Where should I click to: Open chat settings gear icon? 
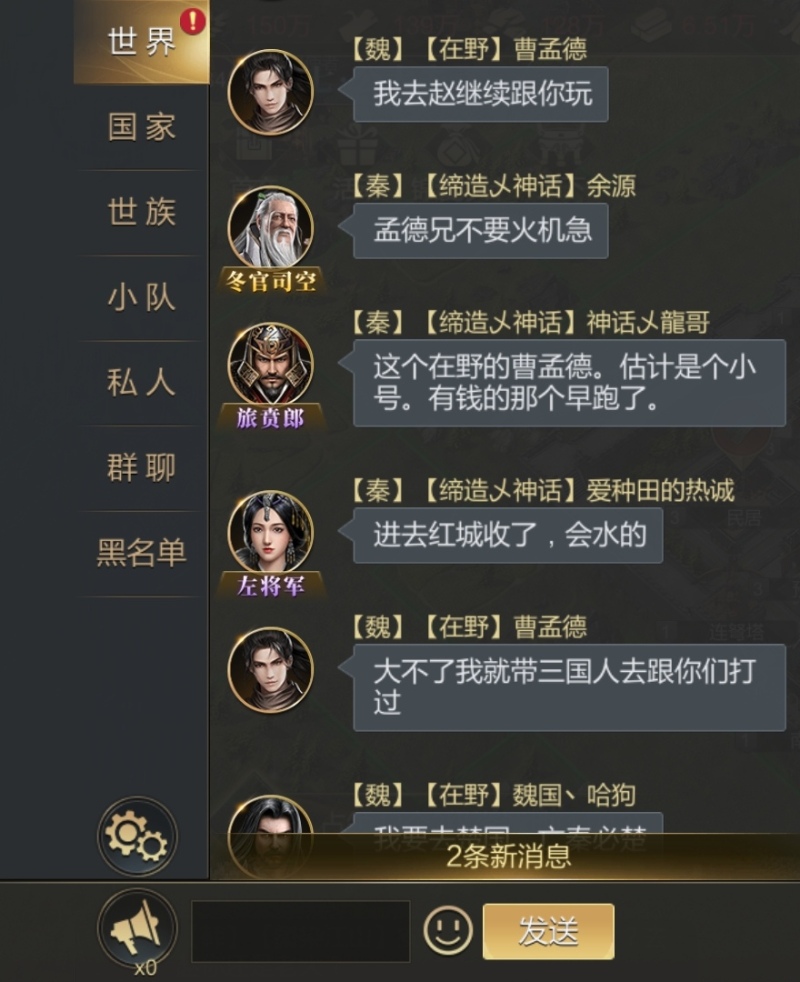click(x=137, y=836)
